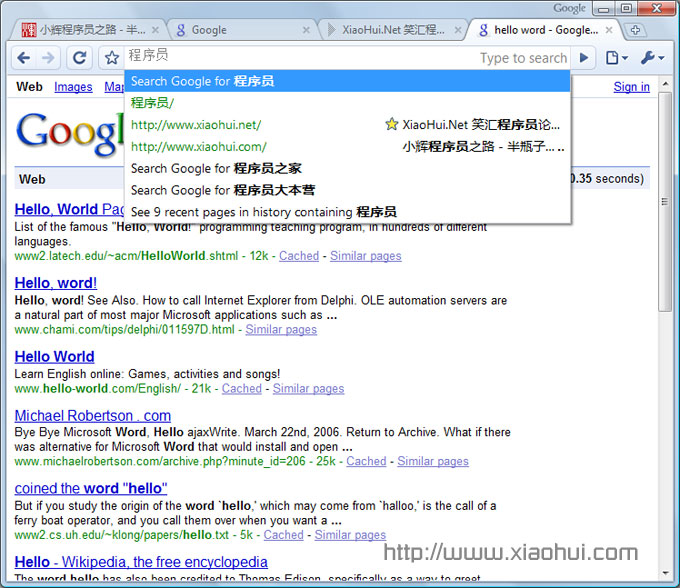This screenshot has width=680, height=588.
Task: Open the Hello, World Page result
Action: [x=69, y=209]
